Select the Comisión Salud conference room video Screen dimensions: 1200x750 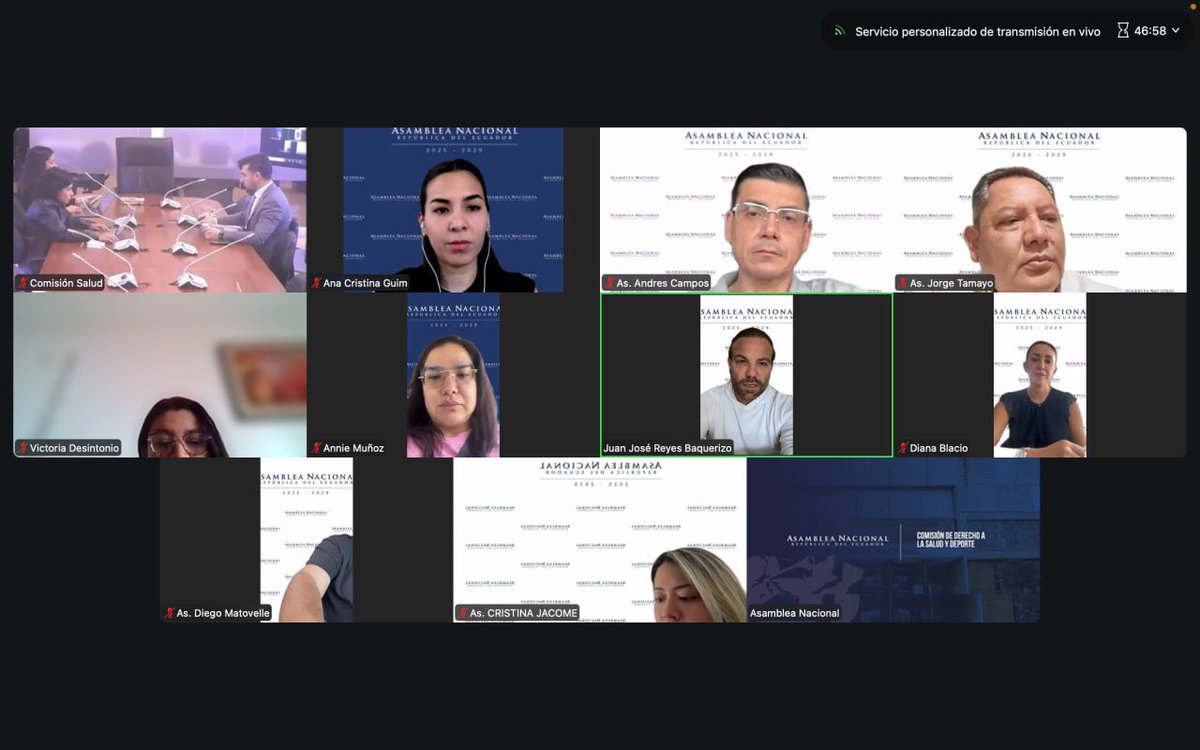[x=160, y=210]
